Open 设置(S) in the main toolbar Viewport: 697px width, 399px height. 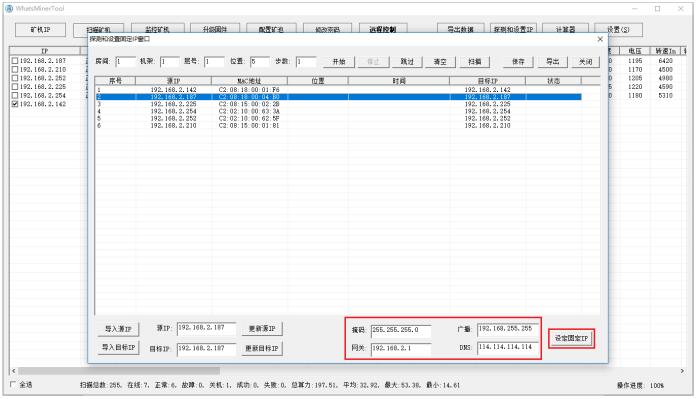pos(618,29)
